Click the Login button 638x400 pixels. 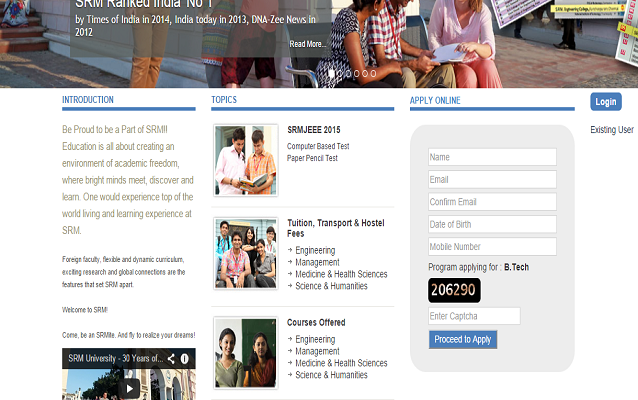605,102
